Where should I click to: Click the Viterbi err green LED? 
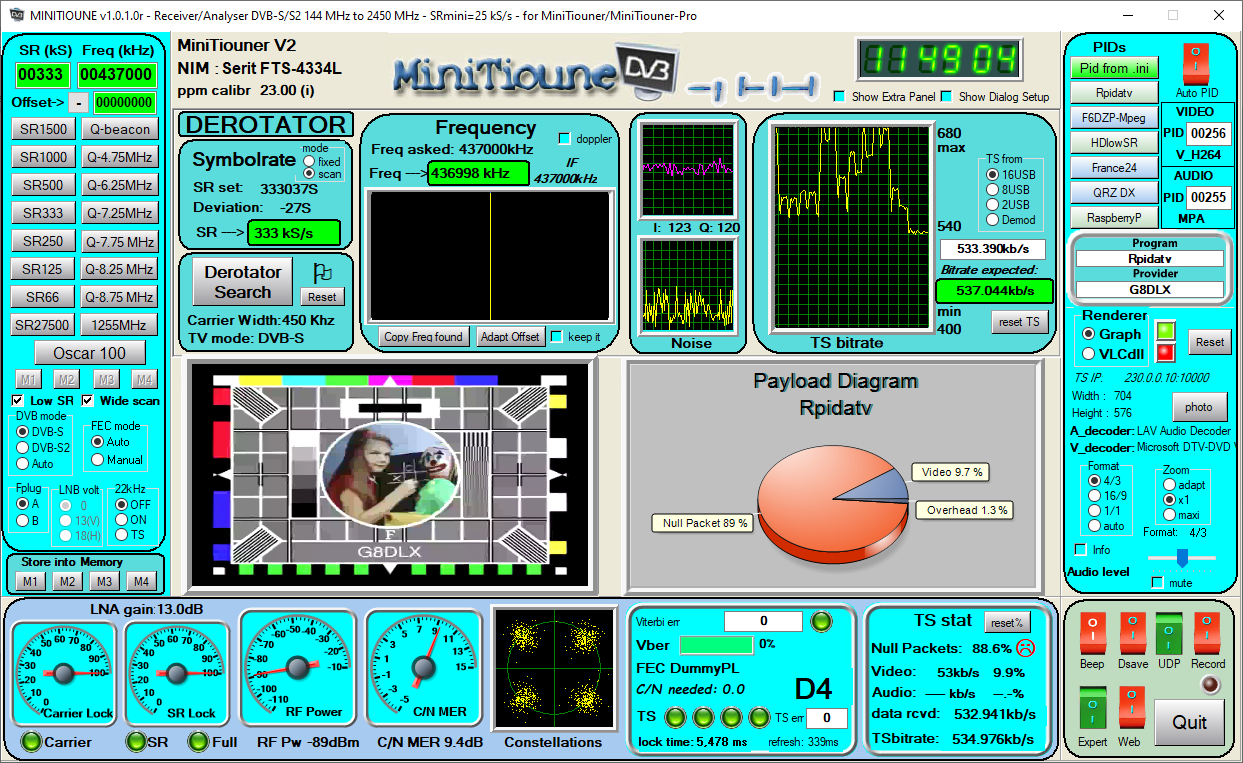click(821, 621)
